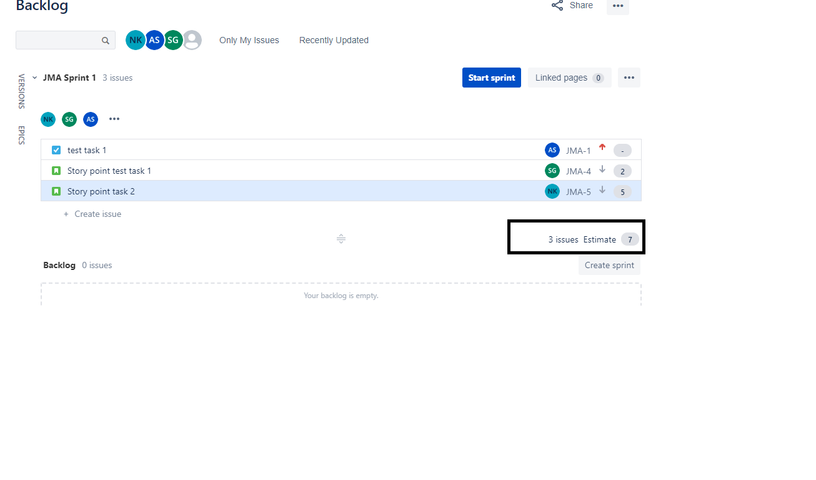Screen dimensions: 816x480
Task: Click the Linked pages count 0 badge
Action: (598, 78)
